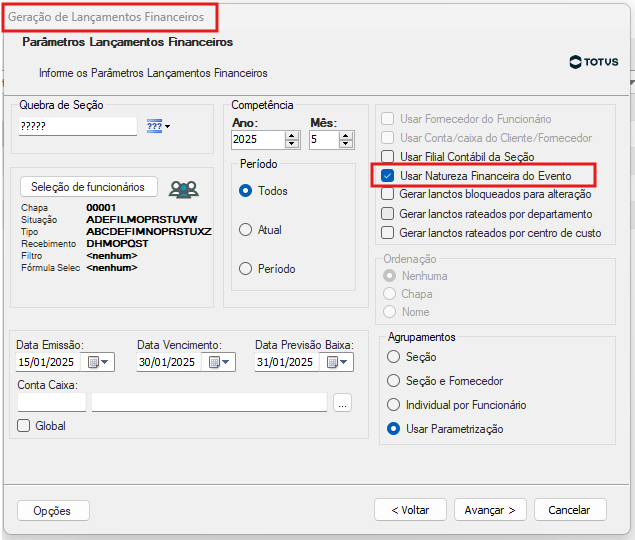Uncheck Usar Natureza Financeira do Evento
Image resolution: width=635 pixels, height=540 pixels.
(x=388, y=175)
